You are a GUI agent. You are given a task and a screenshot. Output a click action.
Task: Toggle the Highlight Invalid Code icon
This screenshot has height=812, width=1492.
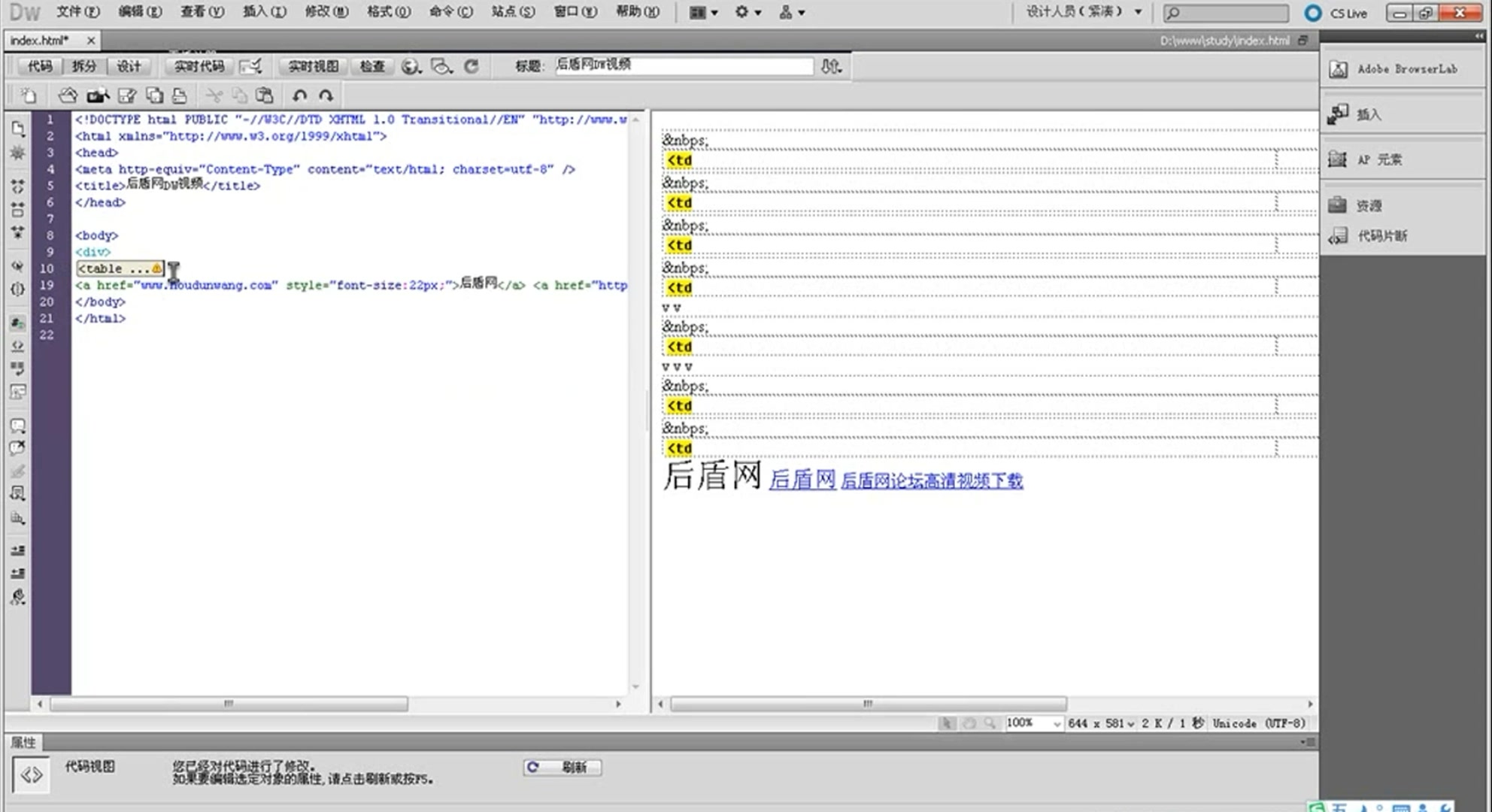pyautogui.click(x=18, y=347)
